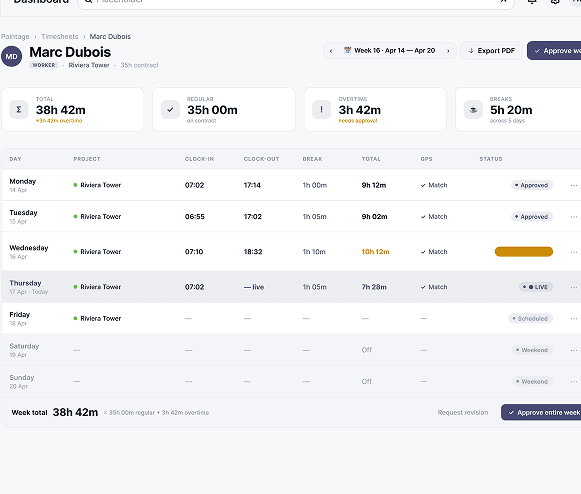
Task: Click the Overtime exclamation icon
Action: click(321, 110)
